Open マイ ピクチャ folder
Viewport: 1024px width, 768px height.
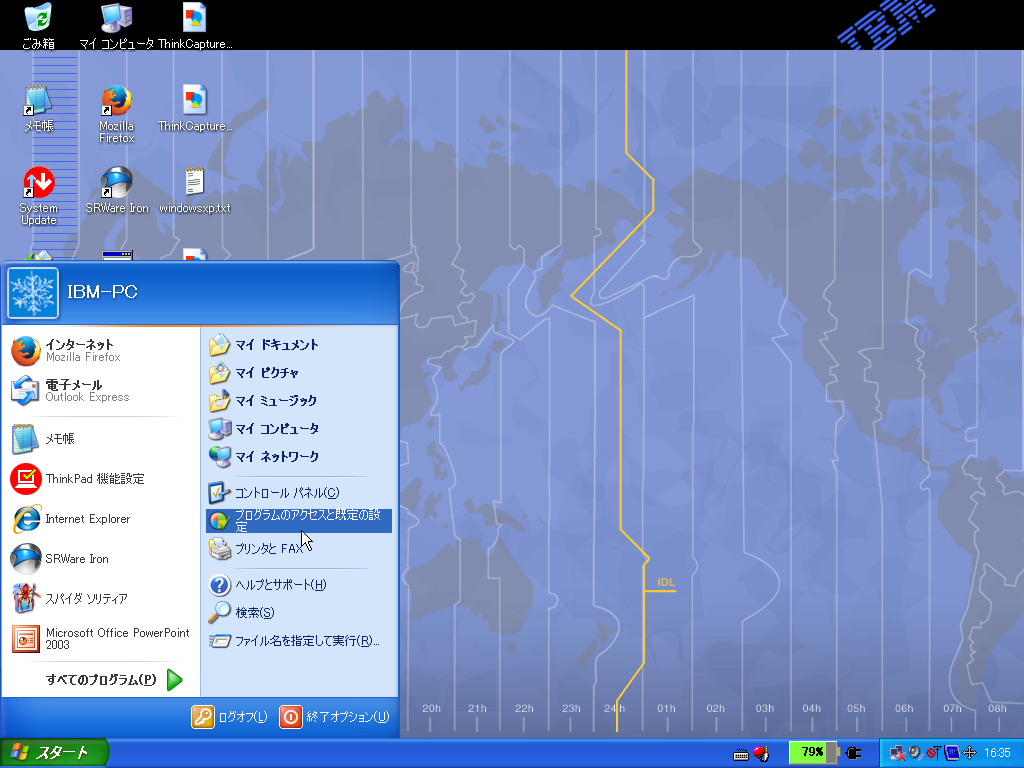(298, 373)
